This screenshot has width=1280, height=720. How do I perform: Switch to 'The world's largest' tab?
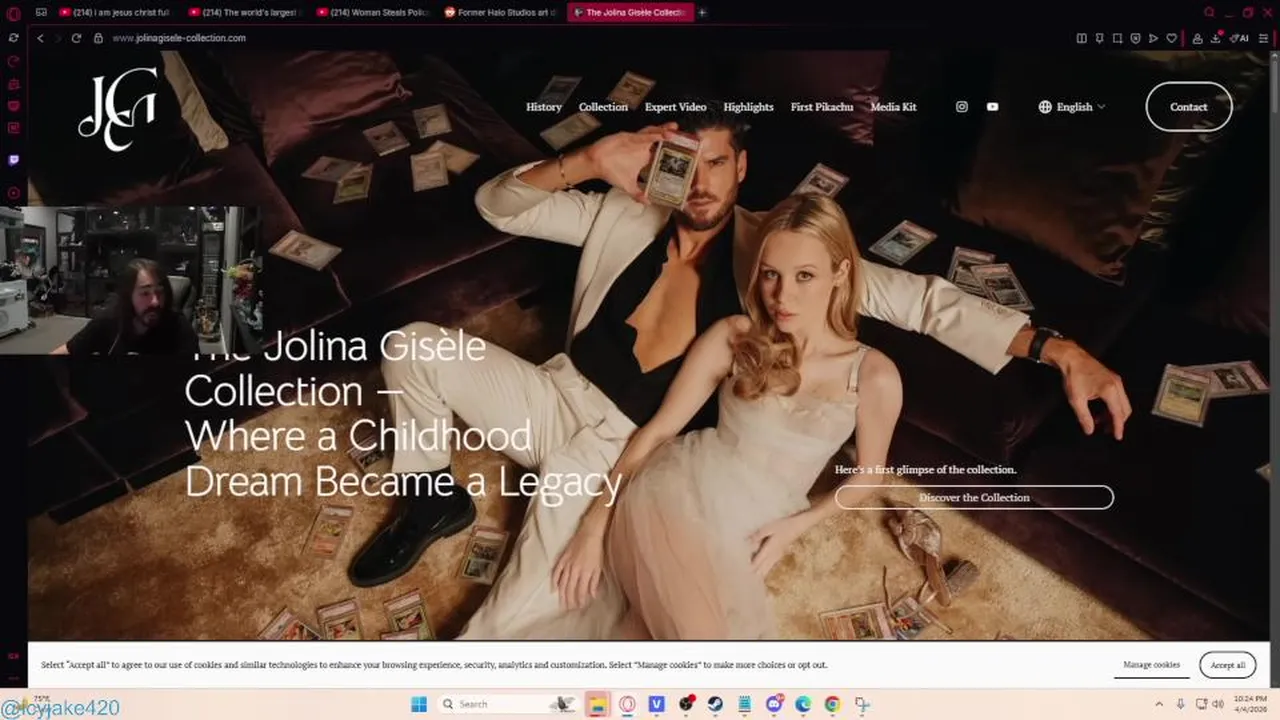pyautogui.click(x=245, y=13)
